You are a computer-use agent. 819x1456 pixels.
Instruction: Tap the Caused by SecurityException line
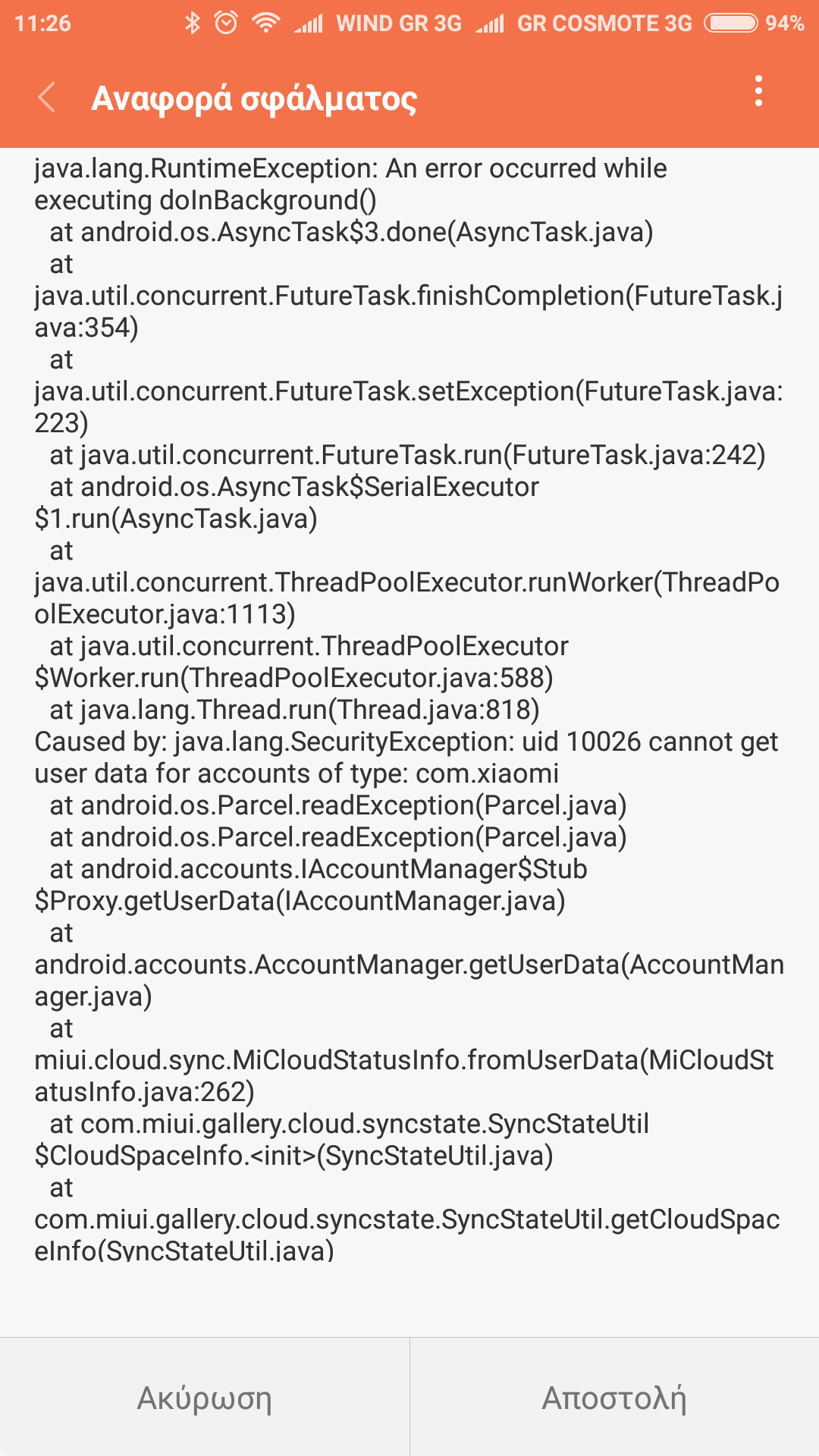[x=406, y=742]
